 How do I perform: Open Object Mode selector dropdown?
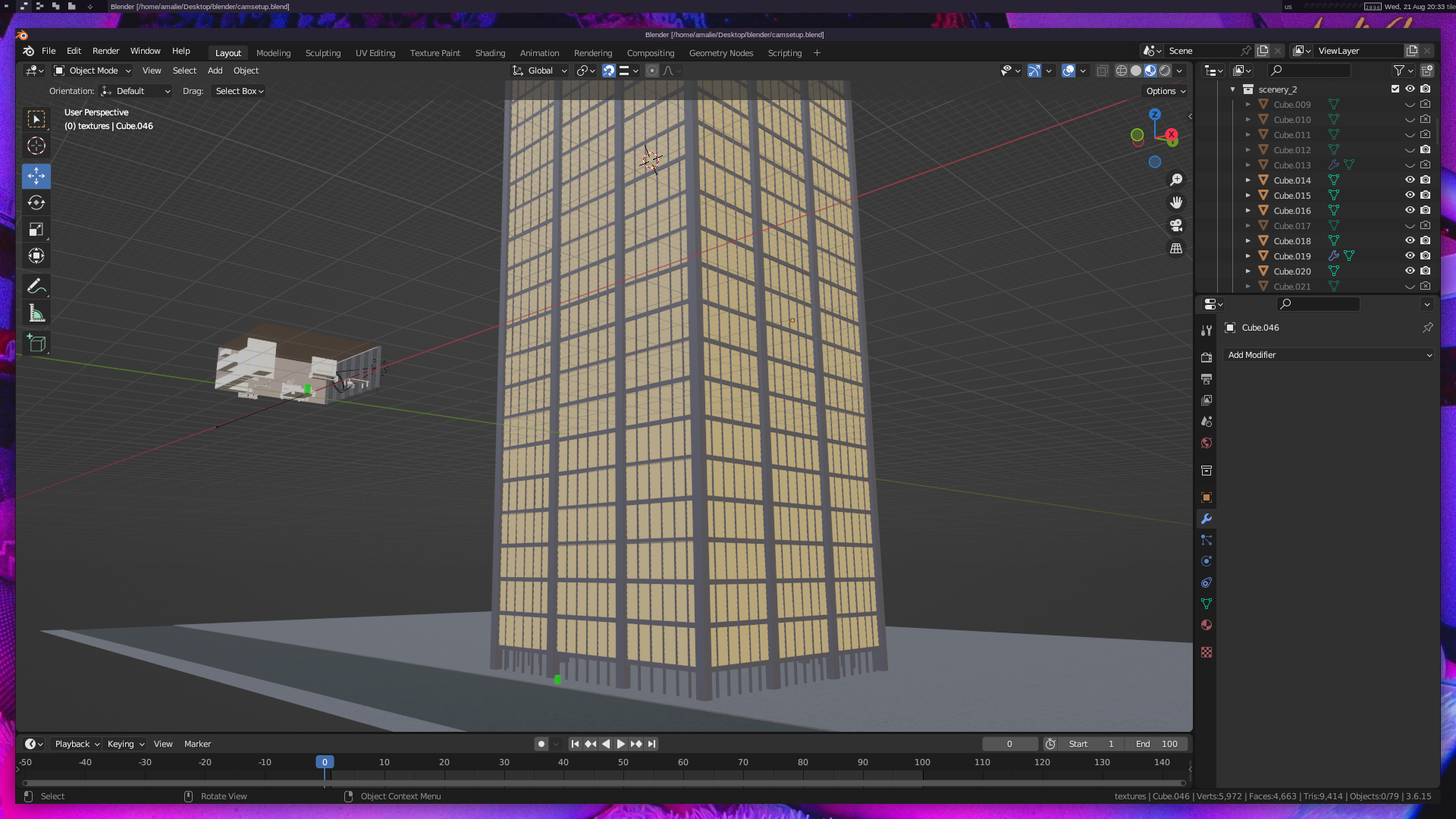point(93,71)
